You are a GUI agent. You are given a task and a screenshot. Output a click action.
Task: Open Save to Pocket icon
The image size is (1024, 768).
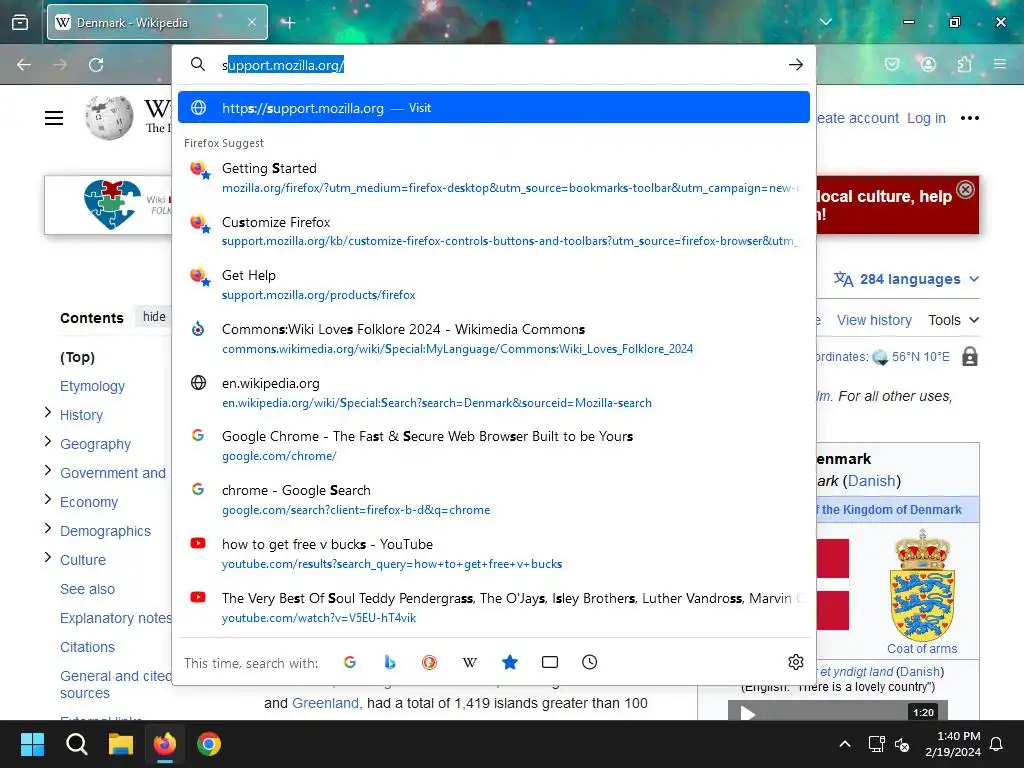[891, 64]
